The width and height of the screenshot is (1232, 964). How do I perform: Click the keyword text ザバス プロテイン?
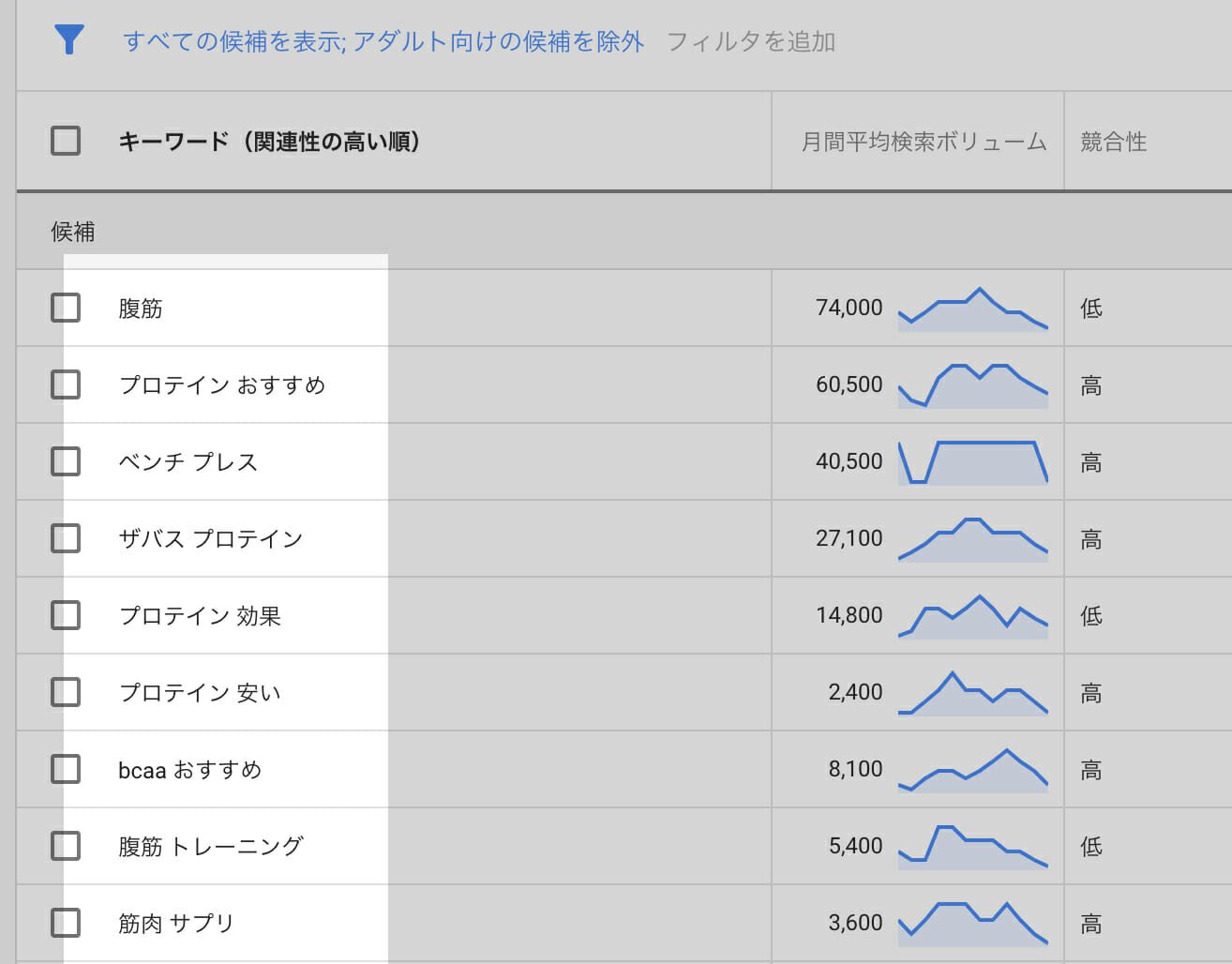click(x=211, y=539)
